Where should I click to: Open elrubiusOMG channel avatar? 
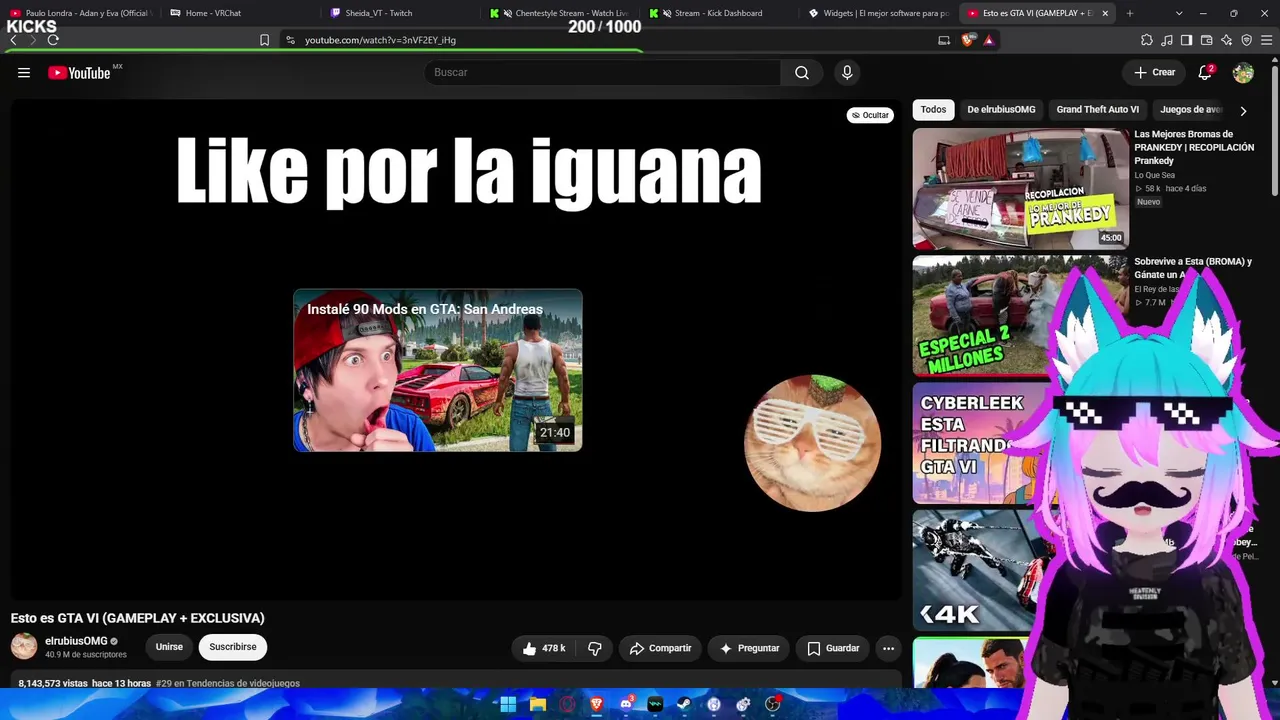click(24, 646)
